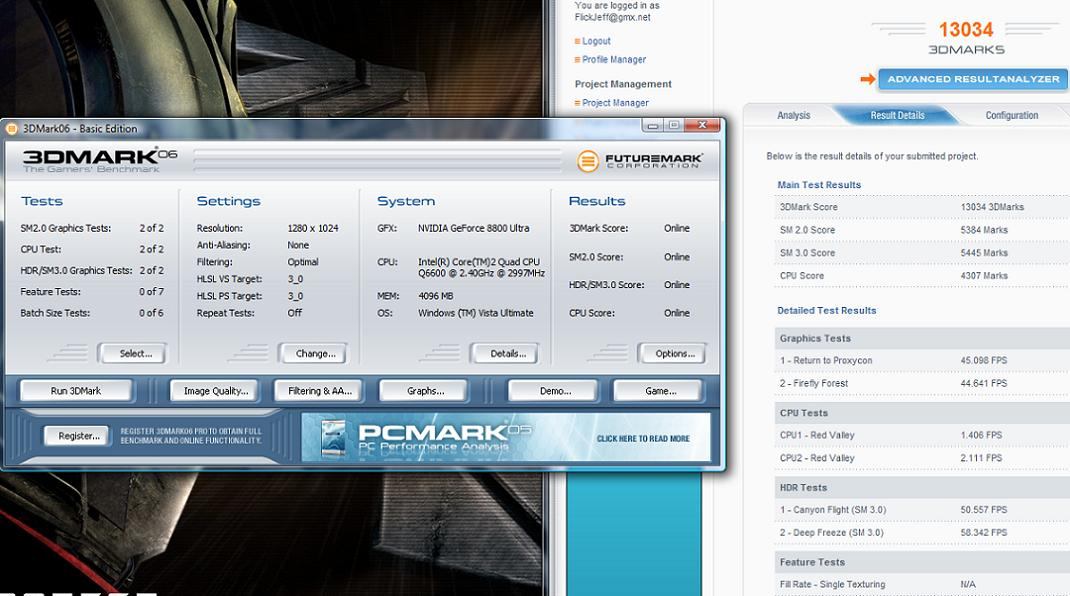Open system Details... button

(x=505, y=354)
